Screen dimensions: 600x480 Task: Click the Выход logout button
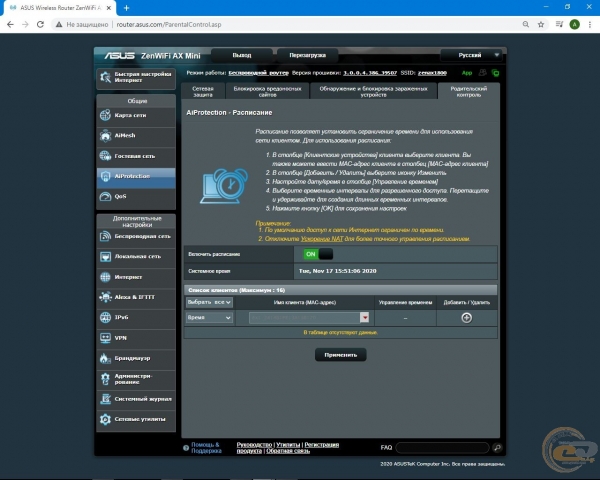click(242, 55)
